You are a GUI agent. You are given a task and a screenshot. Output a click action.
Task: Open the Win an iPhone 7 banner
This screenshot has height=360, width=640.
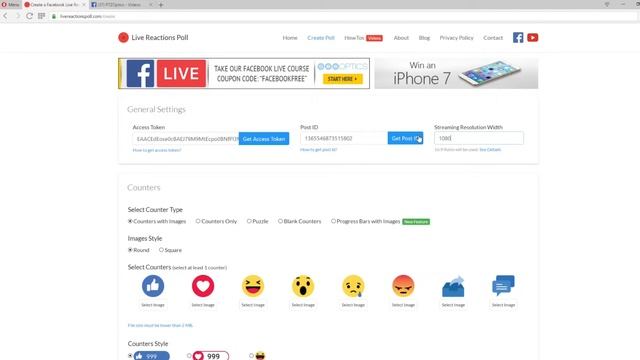[456, 73]
